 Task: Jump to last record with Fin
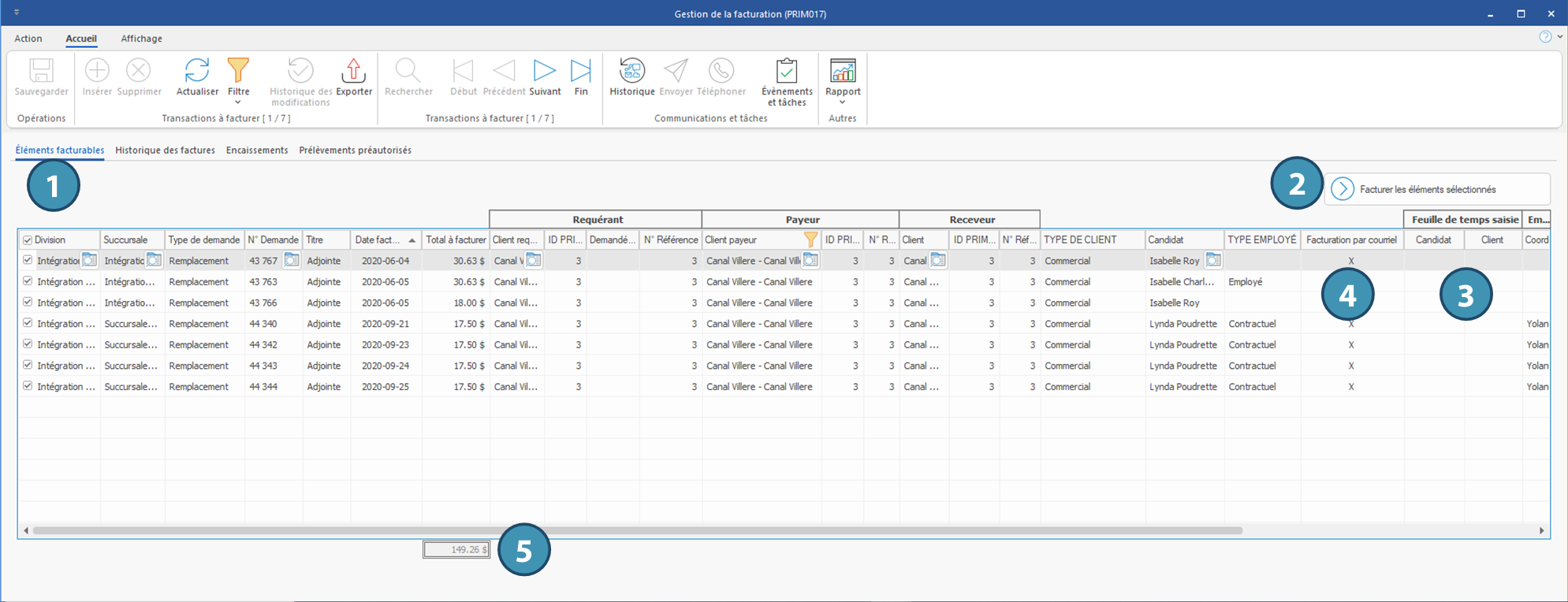coord(580,72)
